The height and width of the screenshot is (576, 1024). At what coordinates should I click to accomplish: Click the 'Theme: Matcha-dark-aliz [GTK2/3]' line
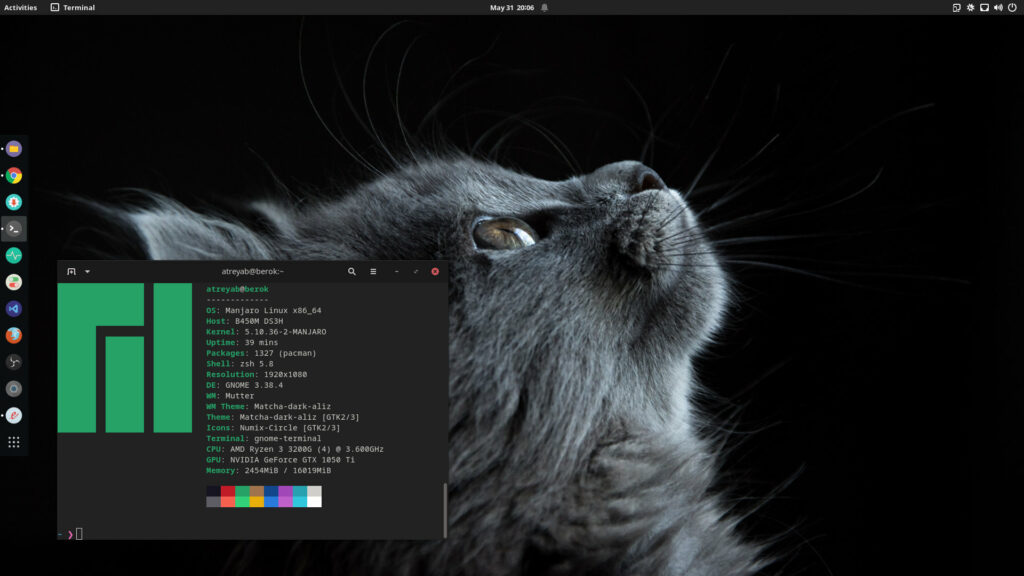click(283, 417)
